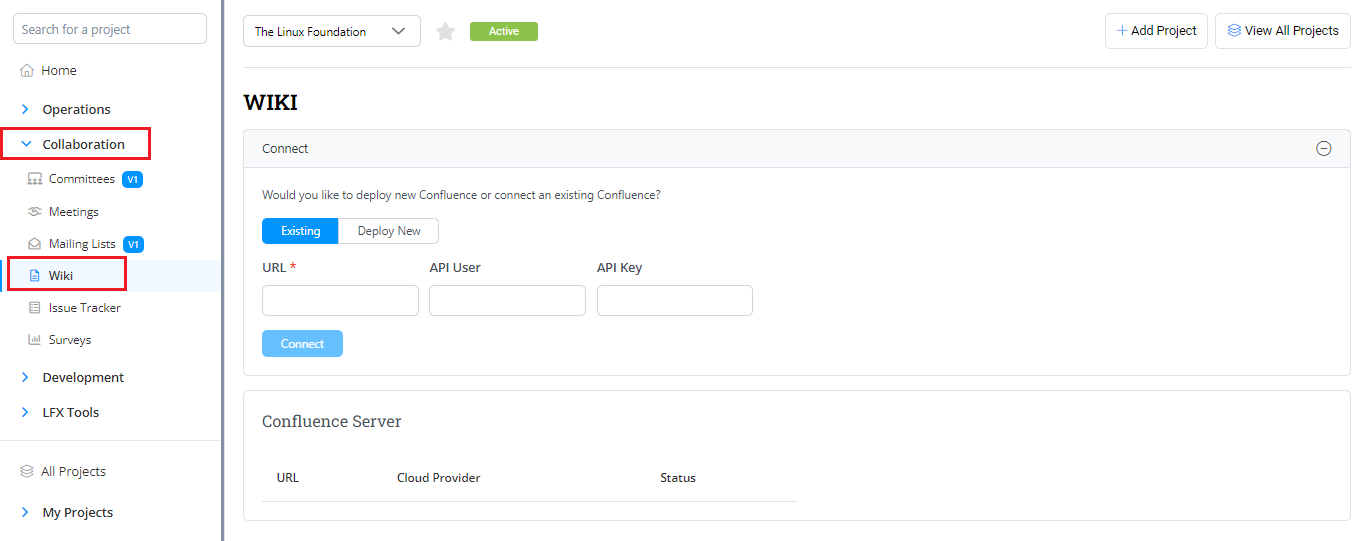This screenshot has height=541, width=1365.
Task: Open the Wiki menu item
Action: click(61, 276)
